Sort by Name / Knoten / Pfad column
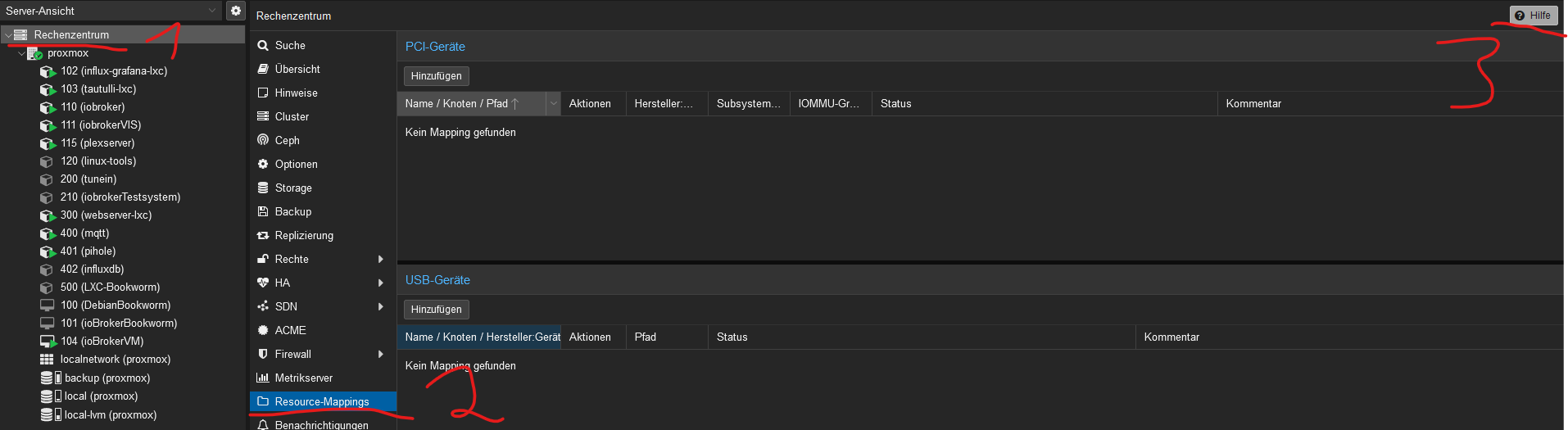 coord(471,104)
